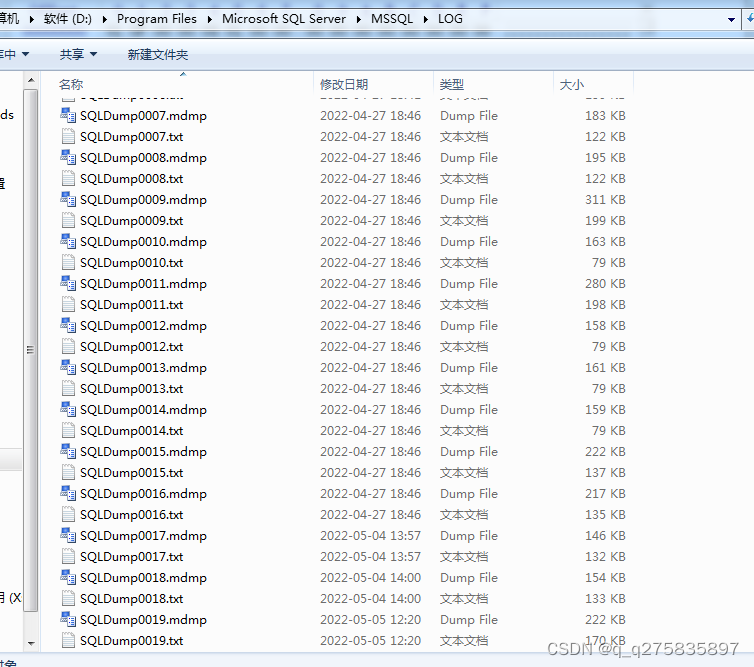Open the 共享 dropdown menu
The image size is (754, 667).
coord(78,54)
